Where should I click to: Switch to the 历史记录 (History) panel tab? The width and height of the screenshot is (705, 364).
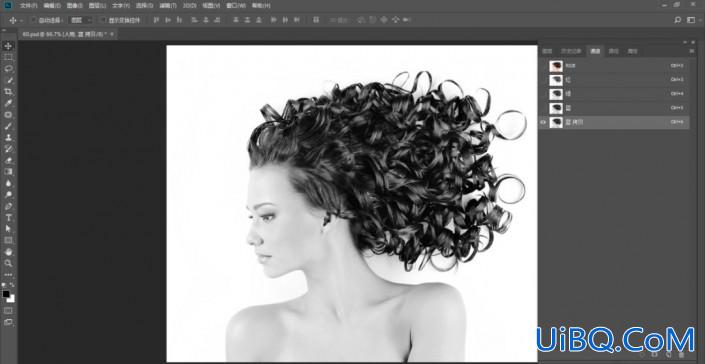pyautogui.click(x=570, y=51)
